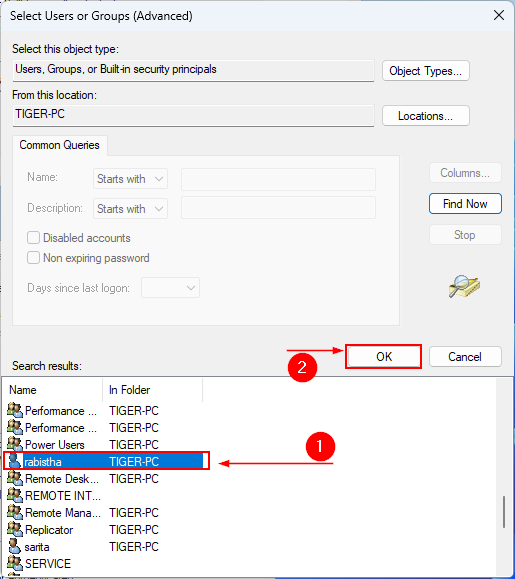This screenshot has height=579, width=515.
Task: Open the Locations dialog
Action: point(426,116)
